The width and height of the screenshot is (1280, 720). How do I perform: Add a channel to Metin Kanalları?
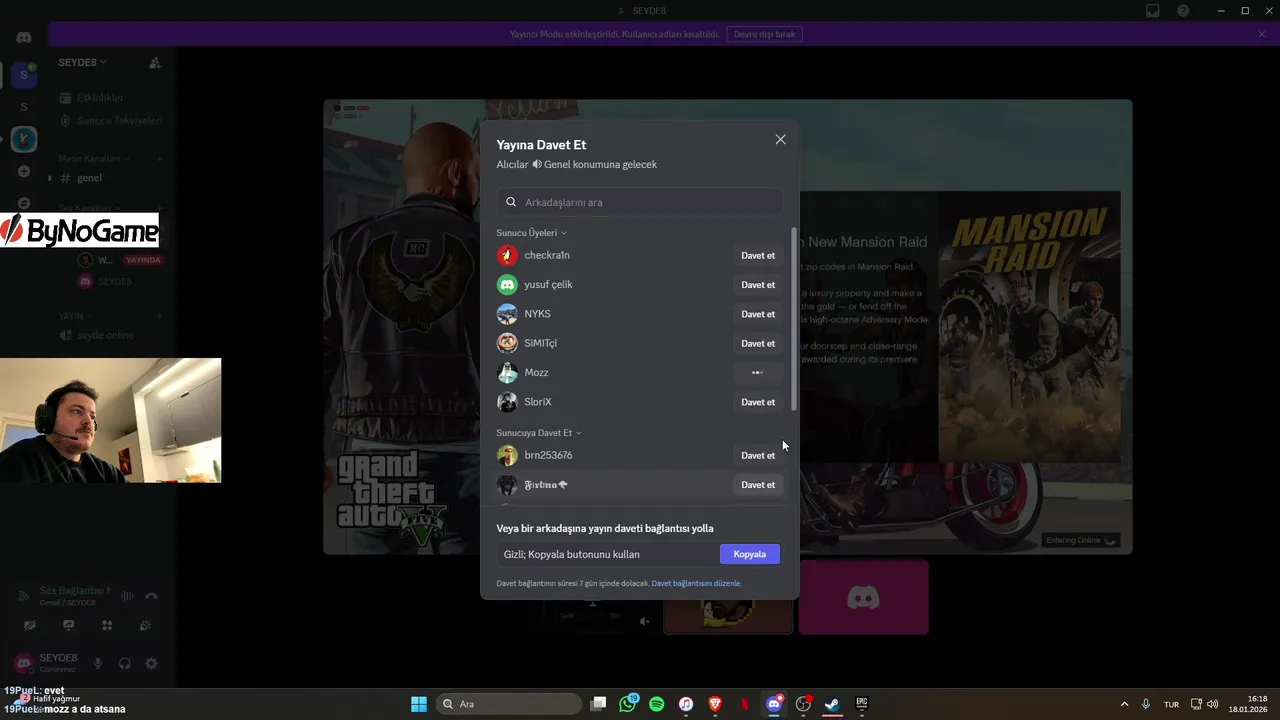tap(159, 159)
